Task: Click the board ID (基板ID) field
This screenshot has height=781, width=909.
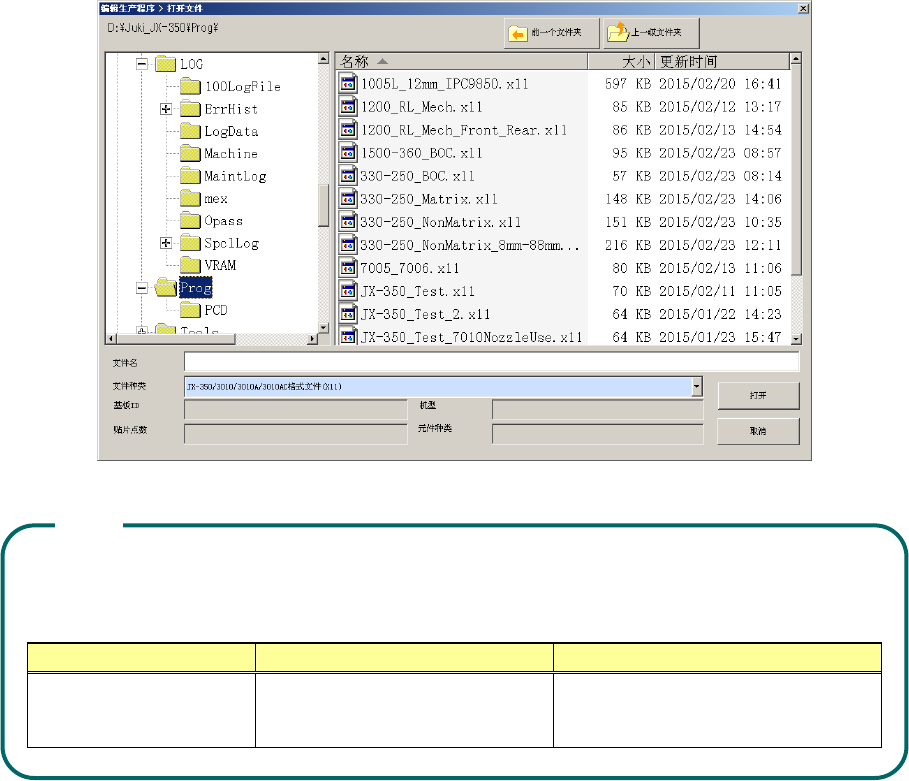Action: [x=296, y=409]
